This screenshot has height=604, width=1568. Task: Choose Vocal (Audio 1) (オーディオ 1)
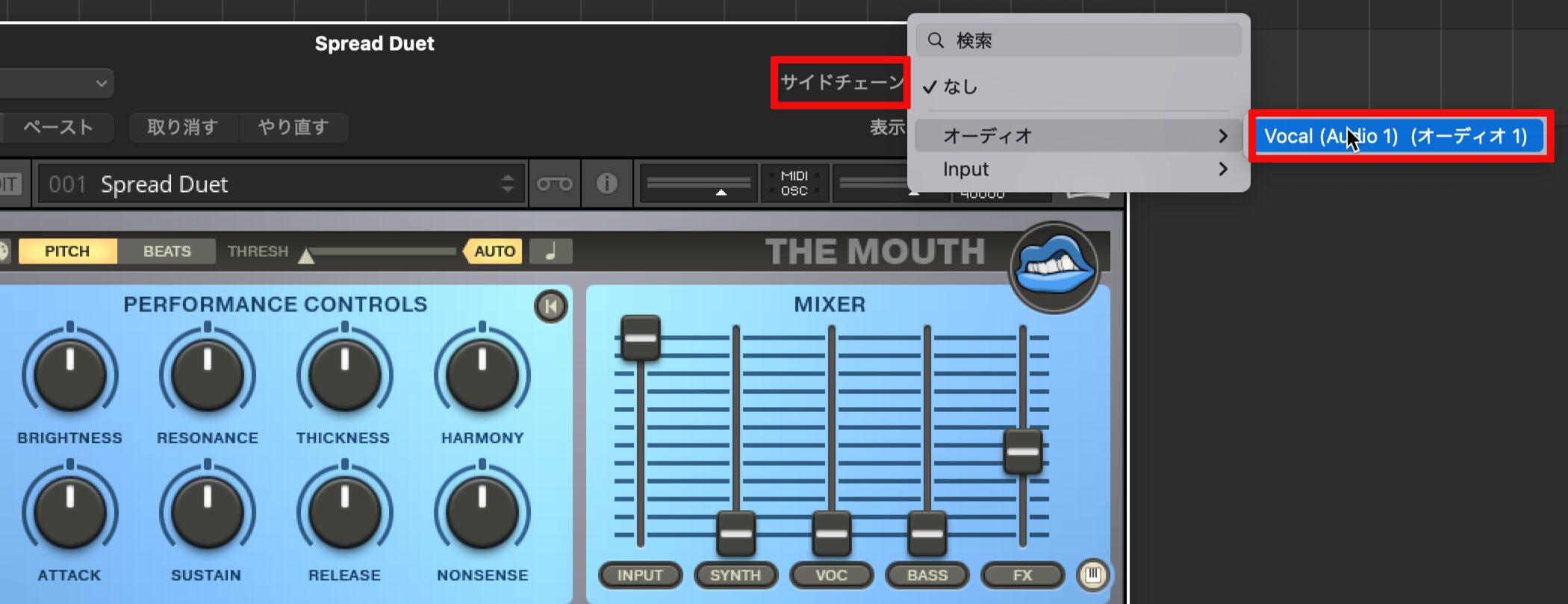(1399, 136)
